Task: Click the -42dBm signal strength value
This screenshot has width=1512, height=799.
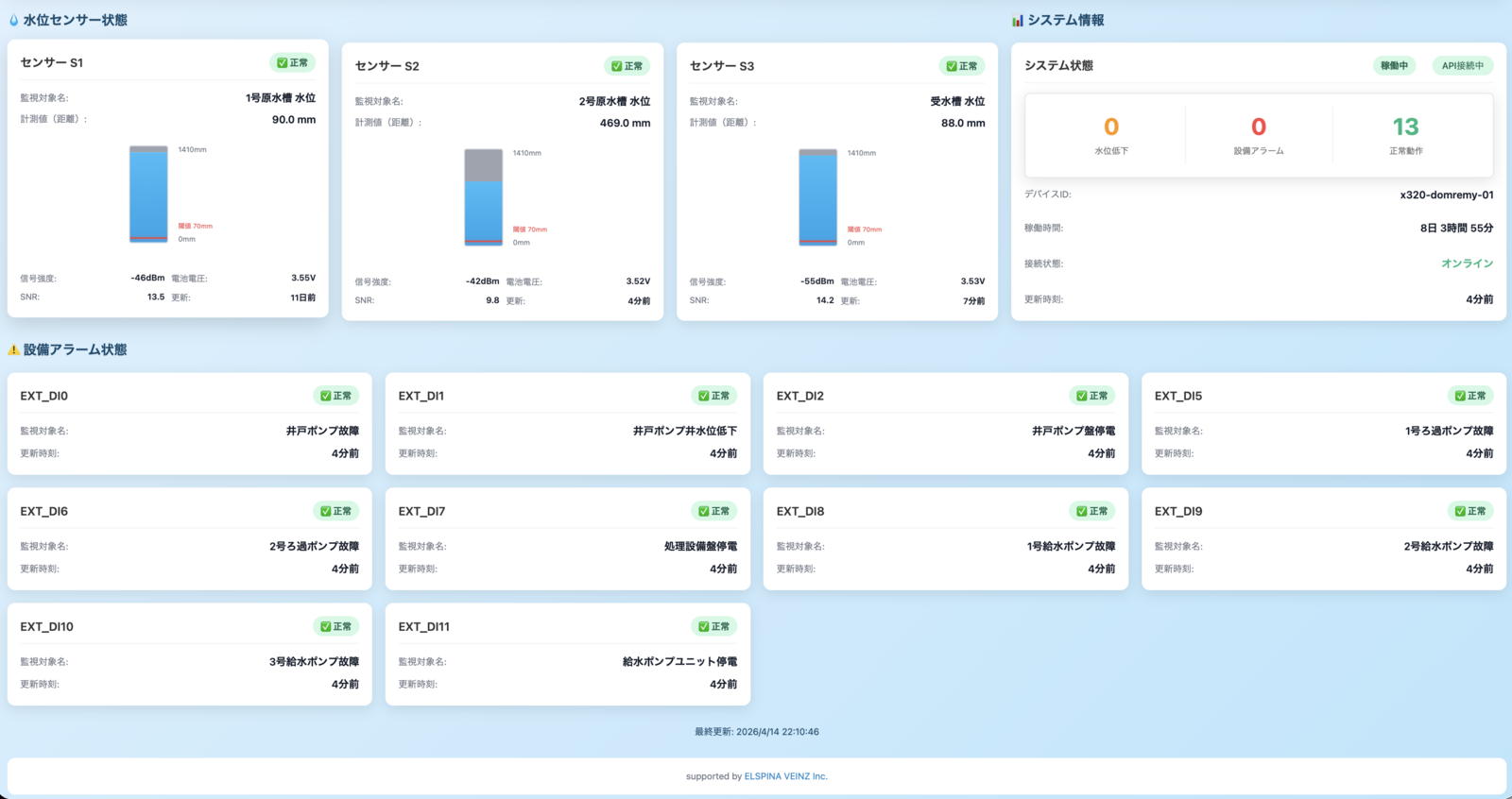Action: tap(482, 281)
